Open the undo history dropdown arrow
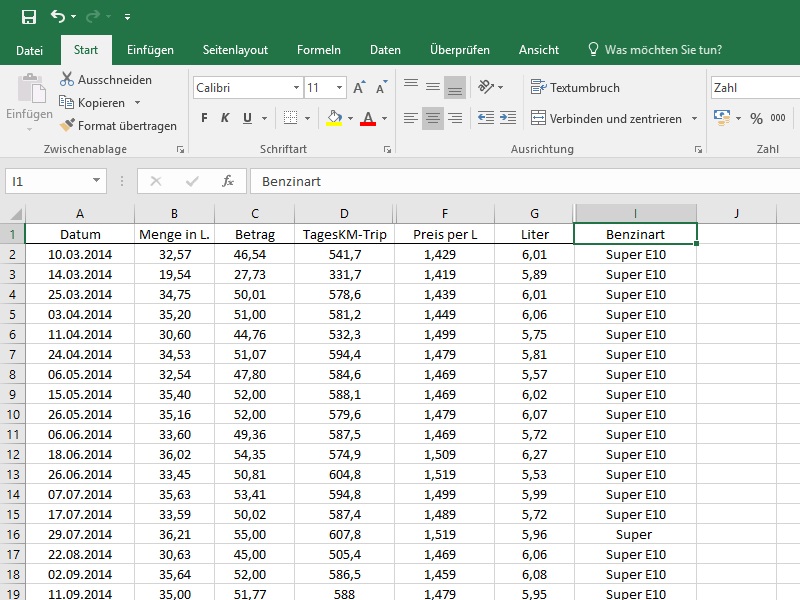The width and height of the screenshot is (800, 600). [x=73, y=17]
